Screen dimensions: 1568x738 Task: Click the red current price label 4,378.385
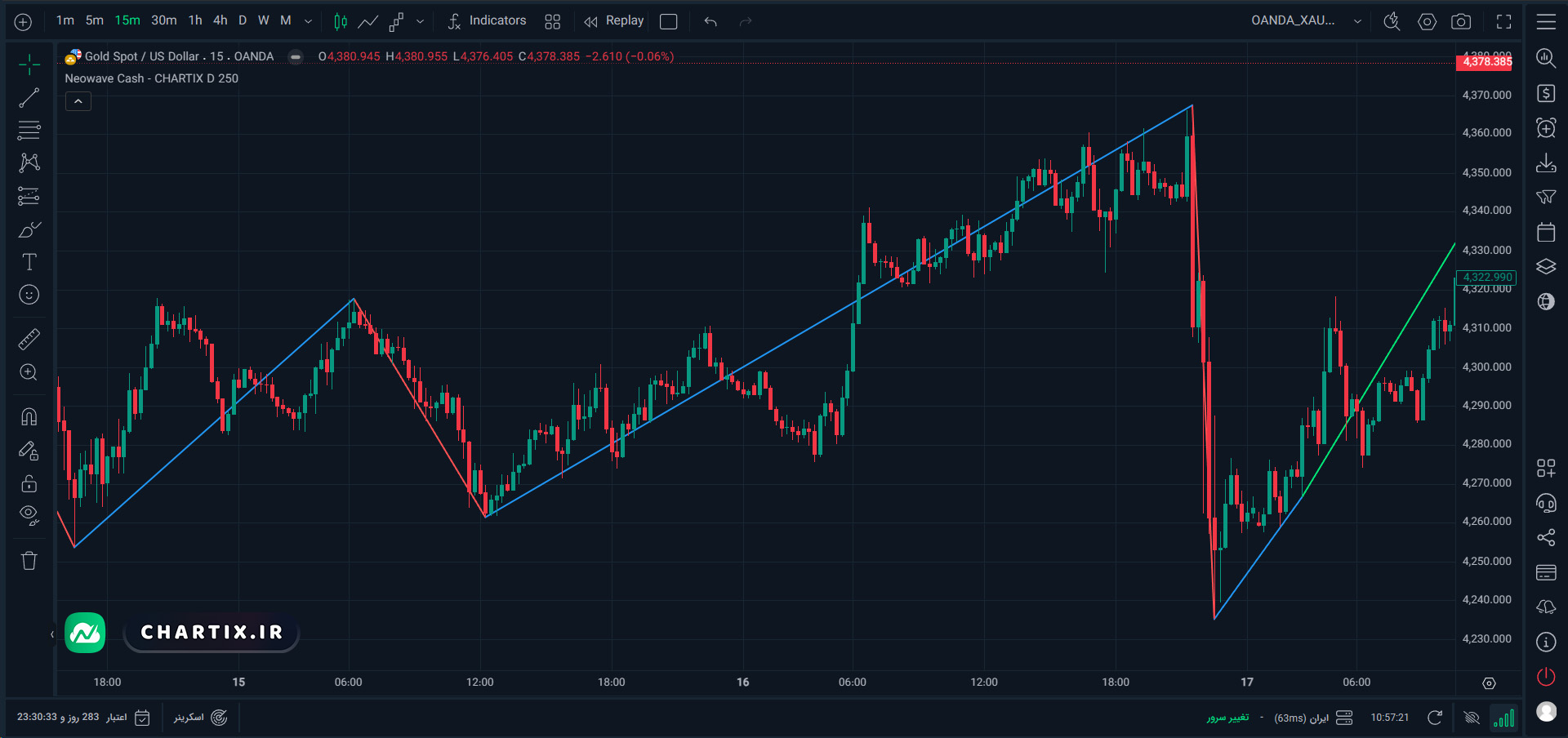(x=1486, y=62)
